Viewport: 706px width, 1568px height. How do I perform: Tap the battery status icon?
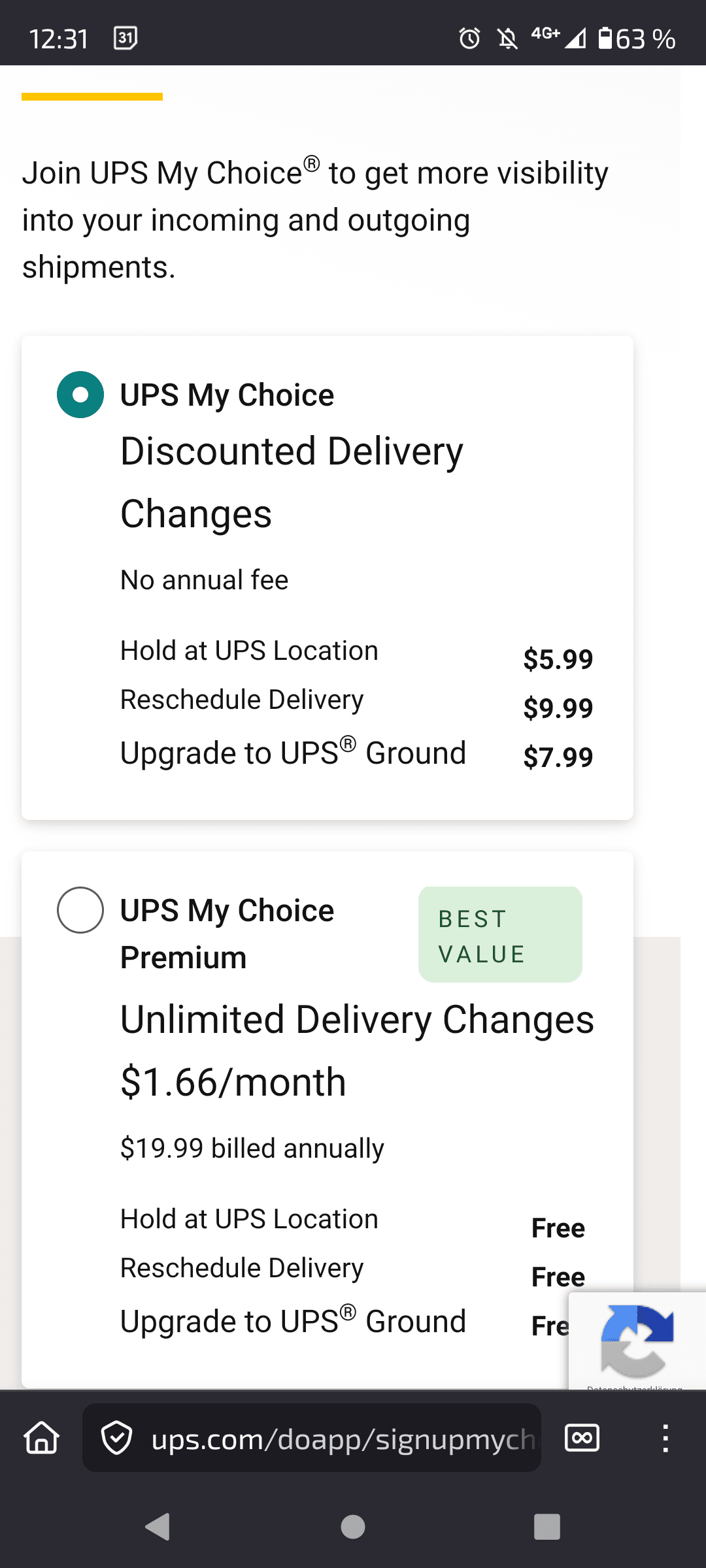point(605,39)
